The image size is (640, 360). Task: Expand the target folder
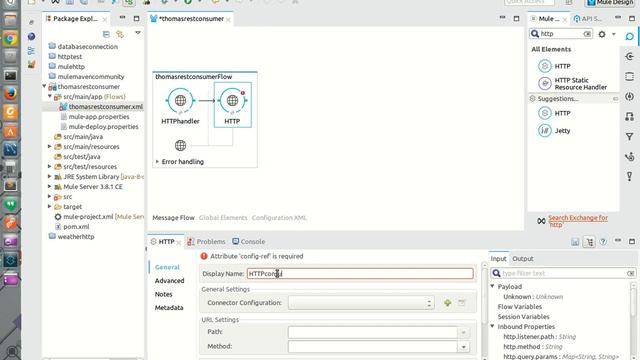pos(50,206)
